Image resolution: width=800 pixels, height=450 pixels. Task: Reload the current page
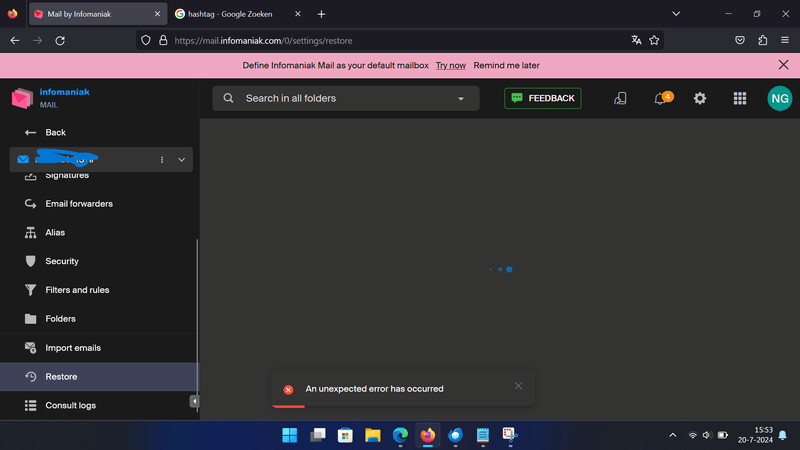60,40
